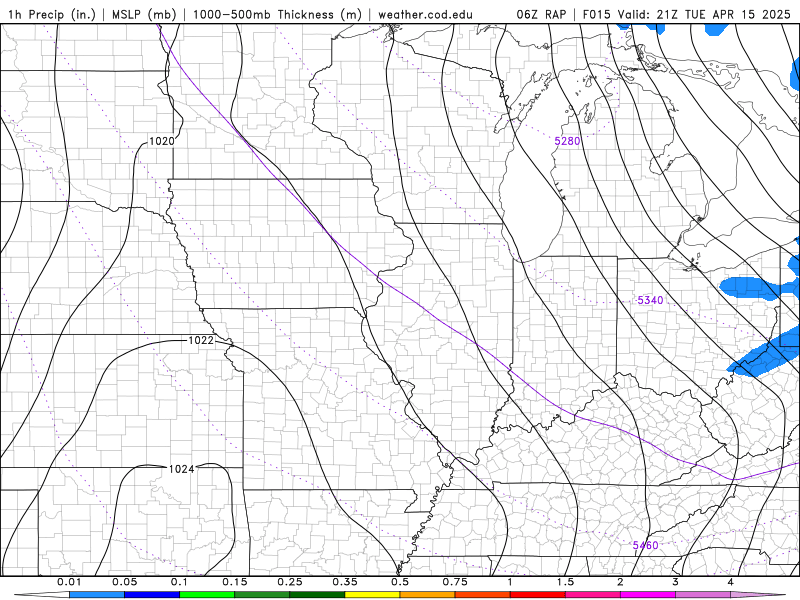This screenshot has height=600, width=800.
Task: Click the 4 legend value
Action: [x=731, y=582]
